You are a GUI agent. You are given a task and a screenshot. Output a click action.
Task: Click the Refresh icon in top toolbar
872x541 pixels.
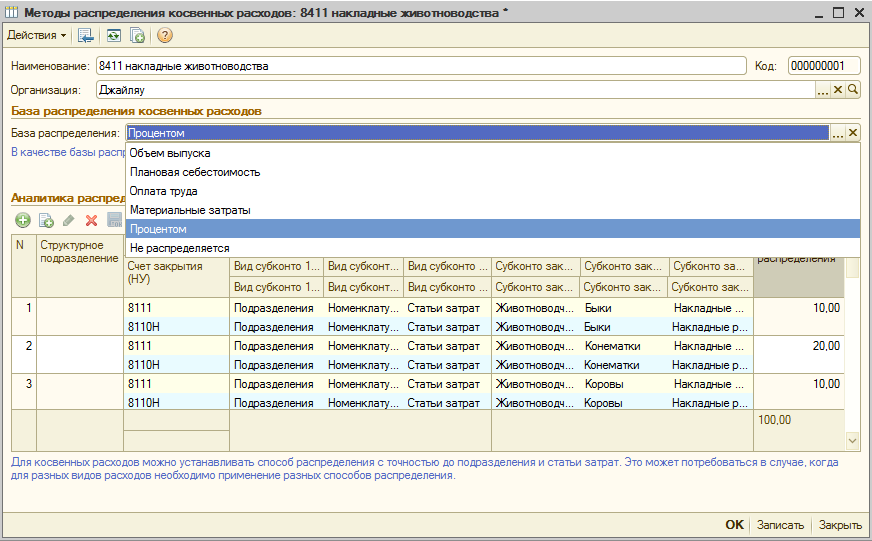click(x=114, y=35)
